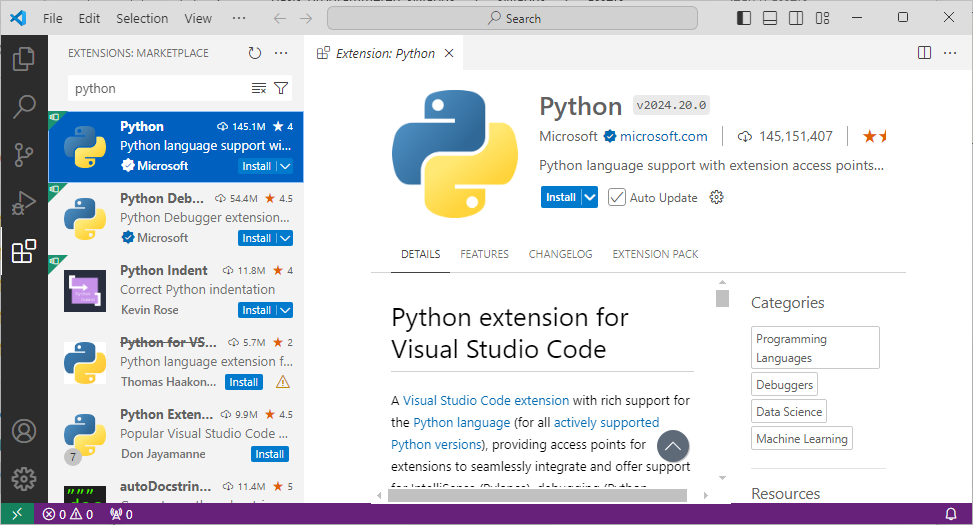The height and width of the screenshot is (525, 973).
Task: Switch to the CHANGELOG tab
Action: pyautogui.click(x=560, y=254)
